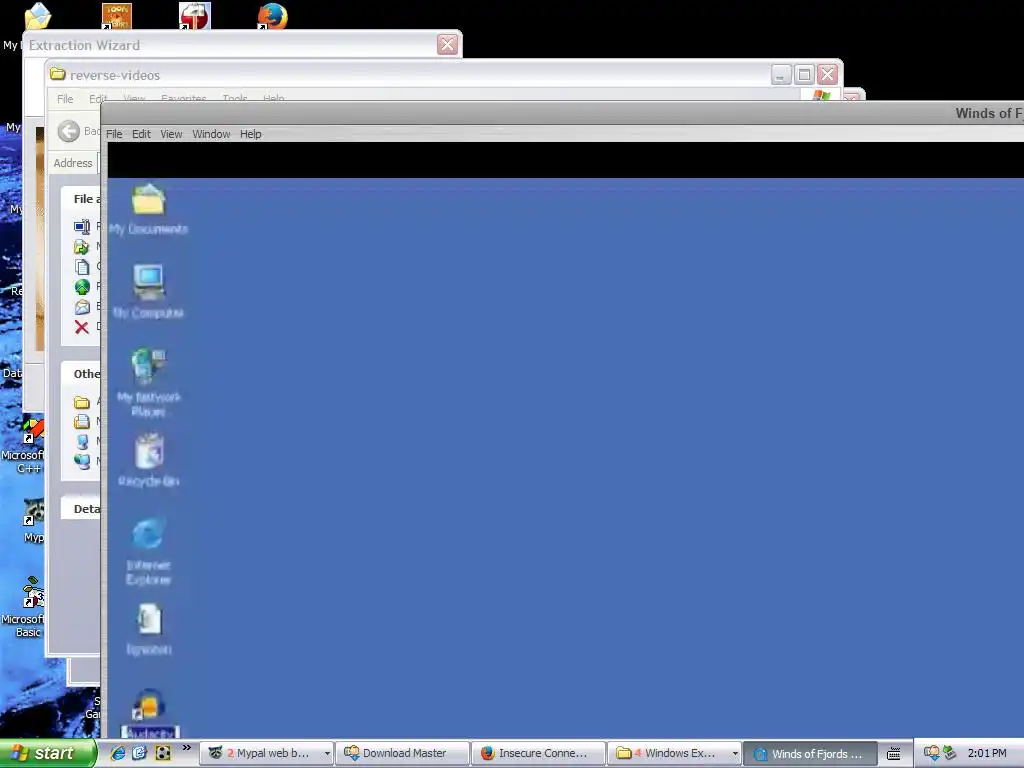The height and width of the screenshot is (768, 1024).
Task: Select the red shortcut icon on desktop top
Action: point(195,16)
